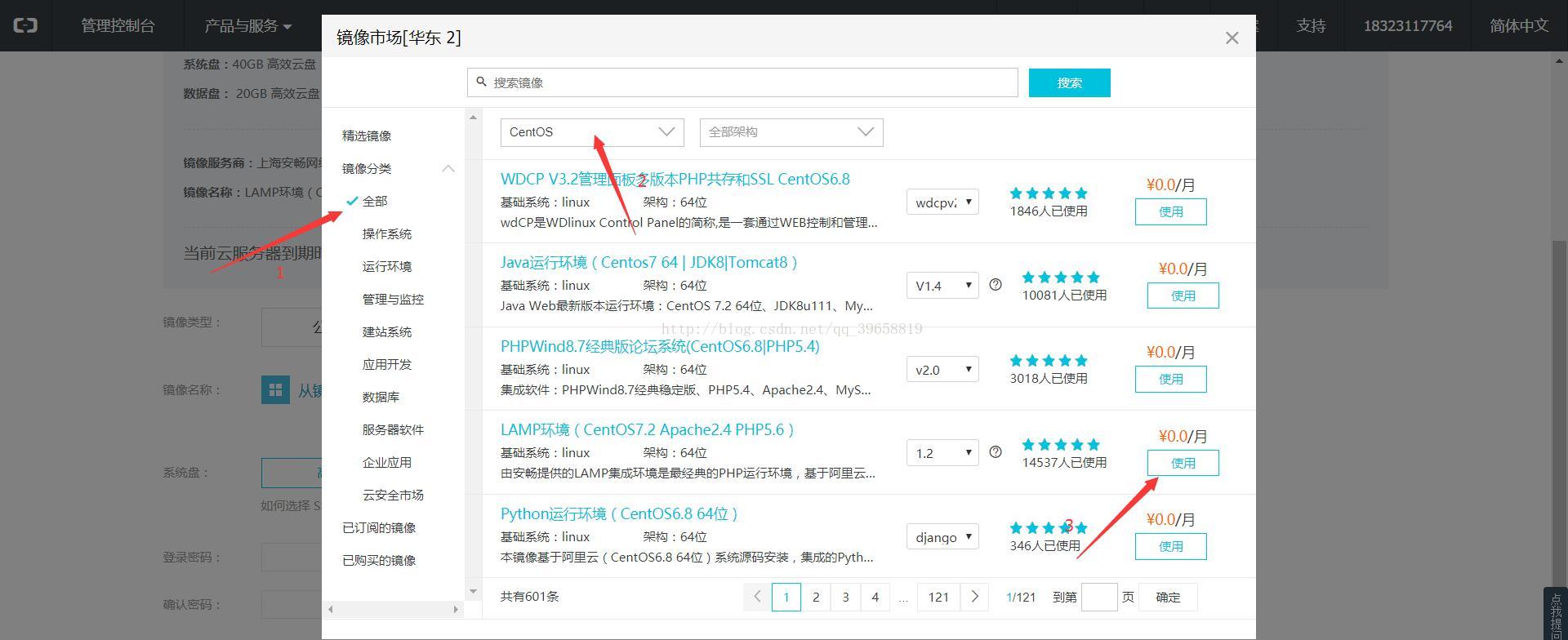Image resolution: width=1568 pixels, height=640 pixels.
Task: Go to page 3 of results
Action: pyautogui.click(x=845, y=597)
